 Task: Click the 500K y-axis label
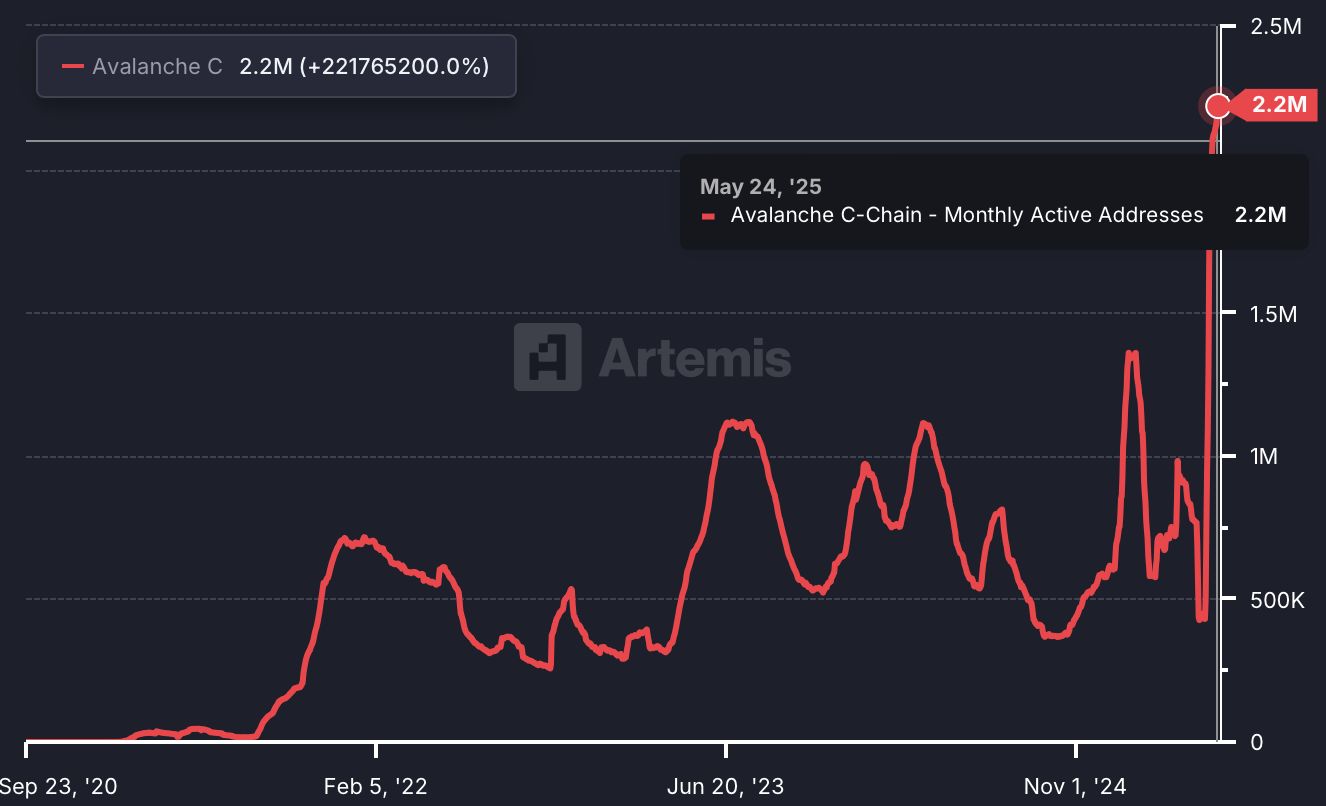click(x=1277, y=600)
